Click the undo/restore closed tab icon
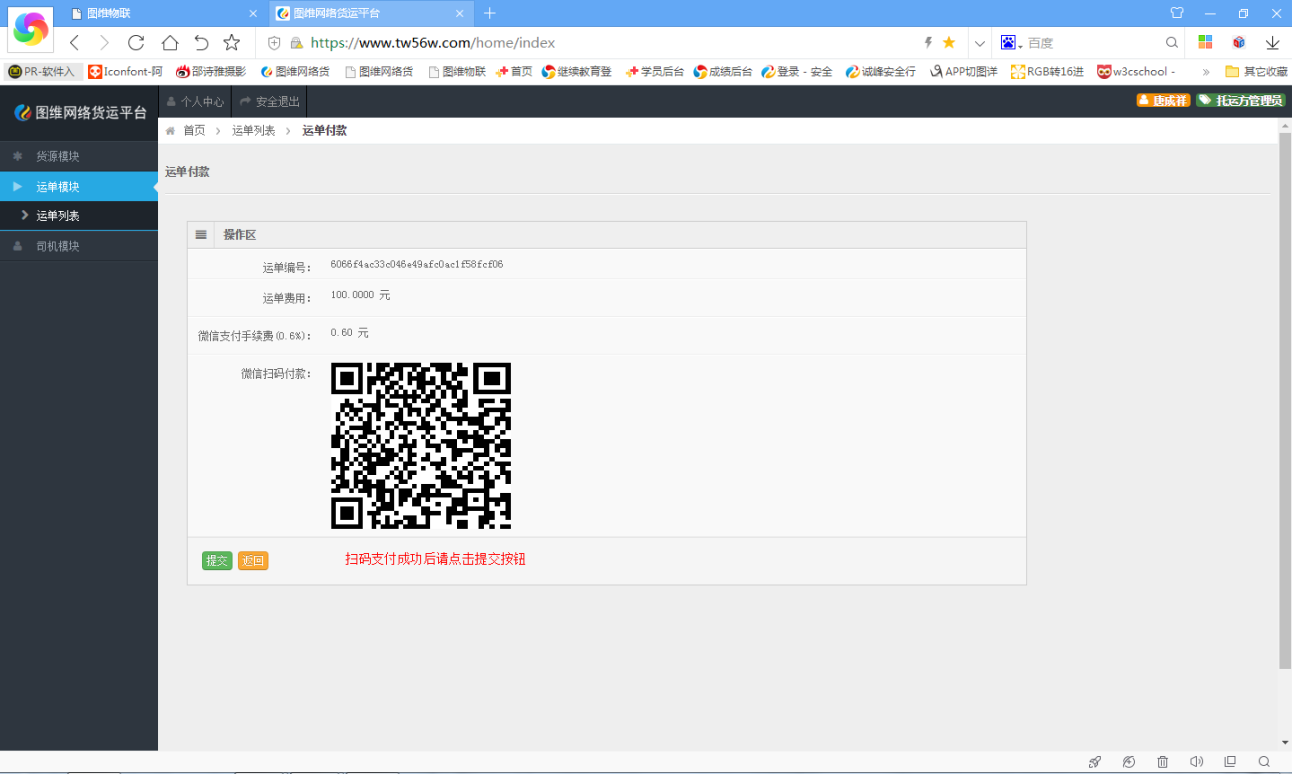Screen dimensions: 1292x774 click(x=201, y=43)
